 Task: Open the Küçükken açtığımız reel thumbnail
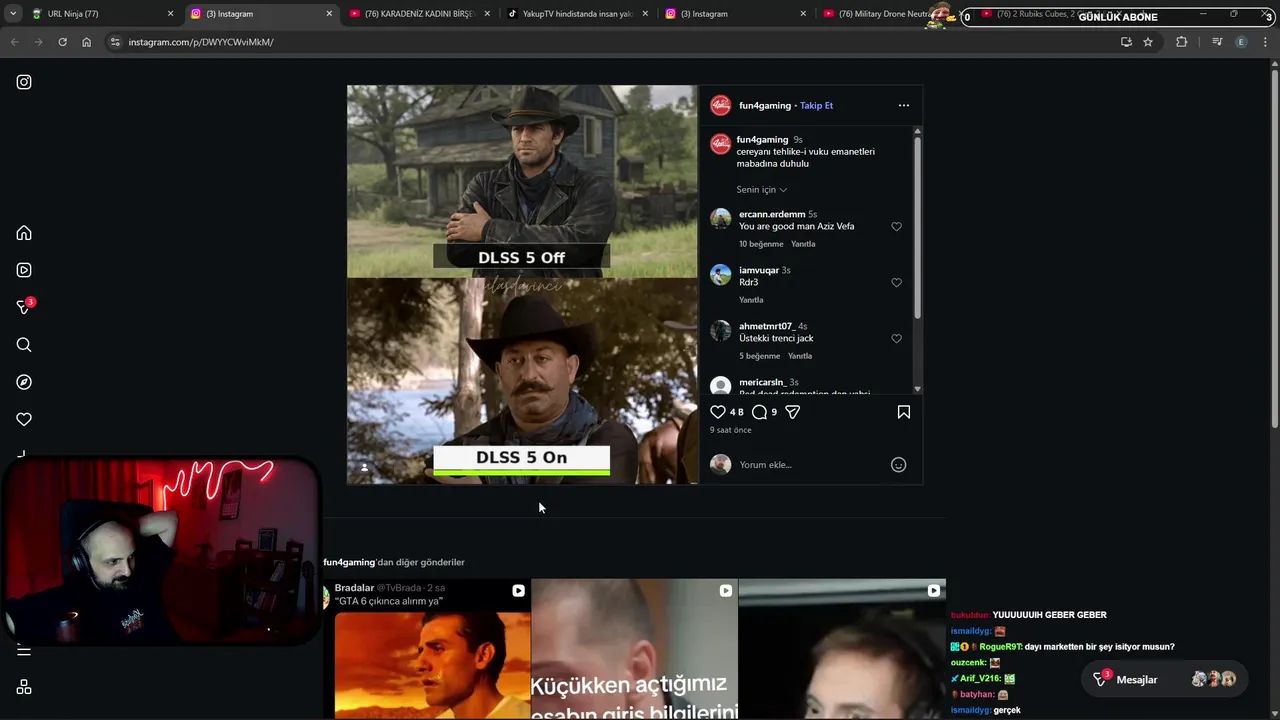point(634,649)
